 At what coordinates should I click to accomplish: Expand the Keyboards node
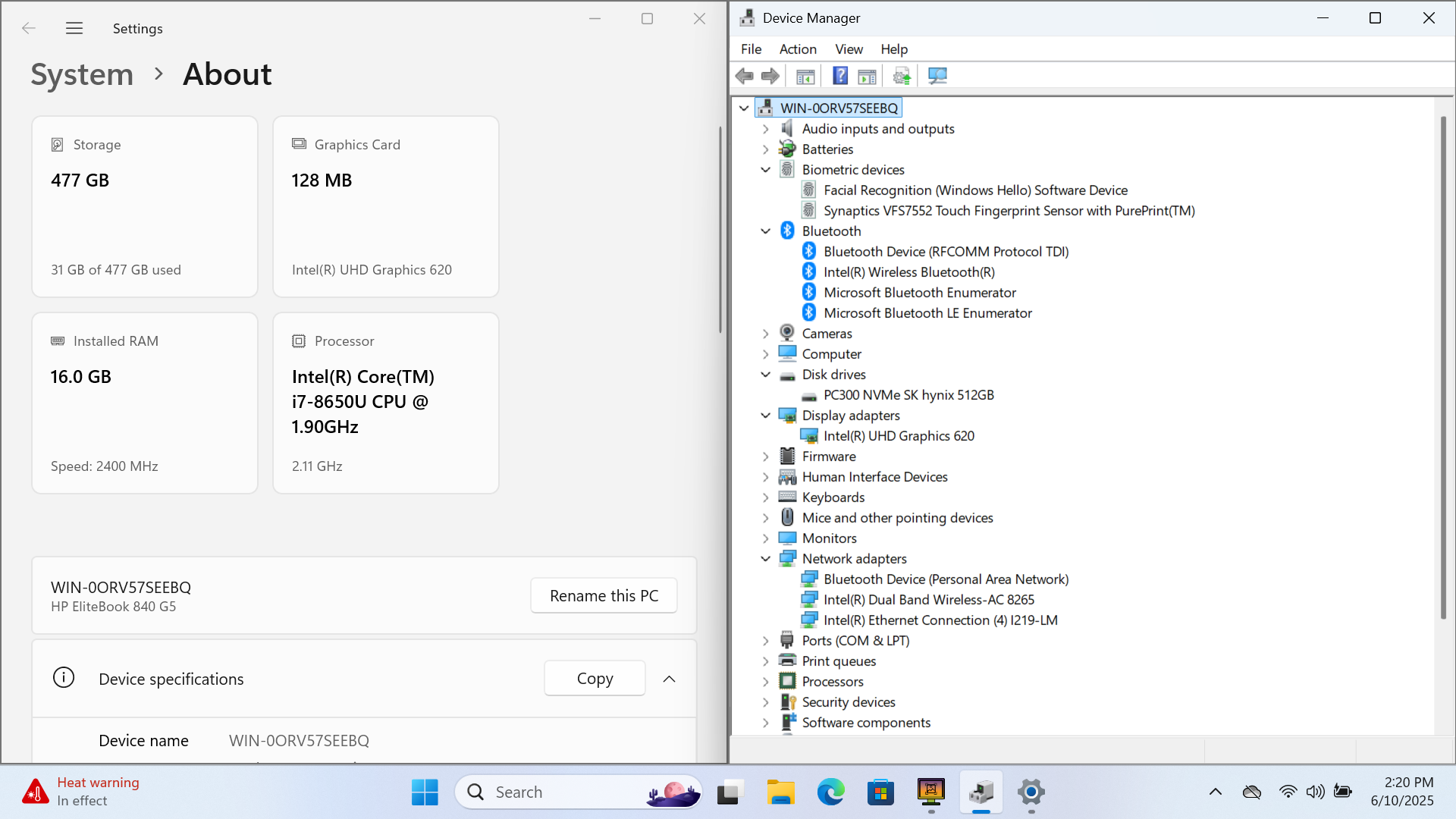(766, 497)
